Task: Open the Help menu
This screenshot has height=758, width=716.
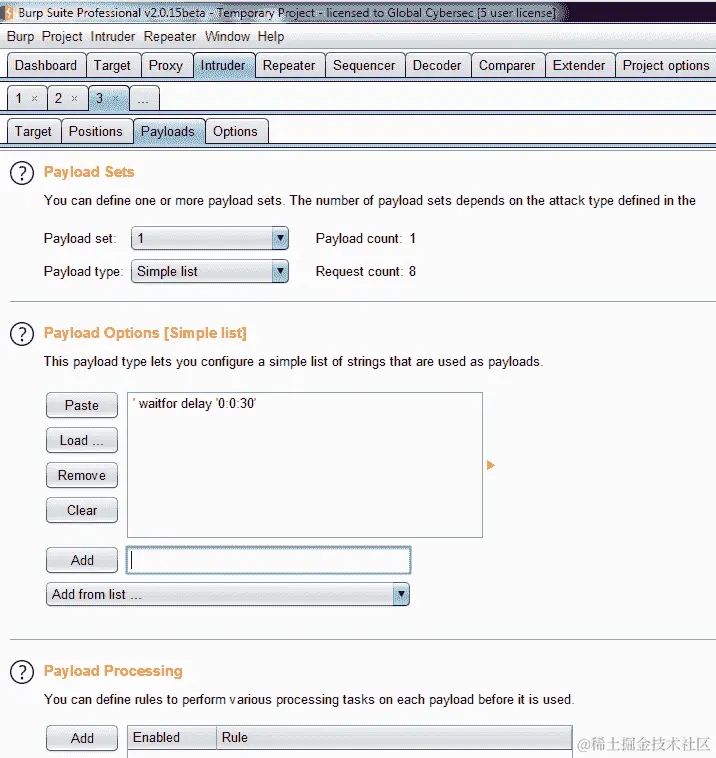Action: [x=271, y=37]
